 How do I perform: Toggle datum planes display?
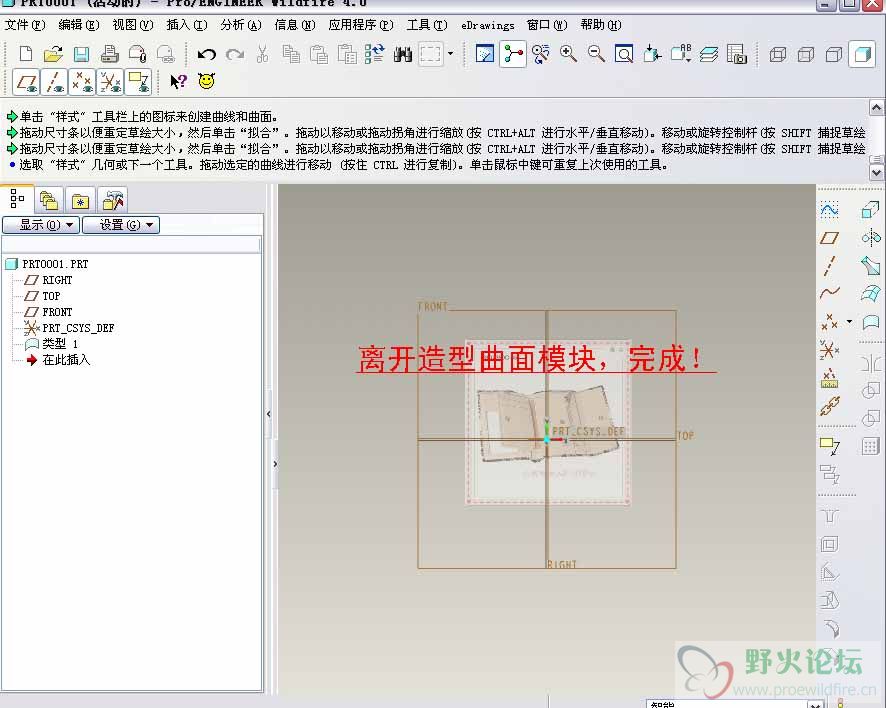[26, 82]
